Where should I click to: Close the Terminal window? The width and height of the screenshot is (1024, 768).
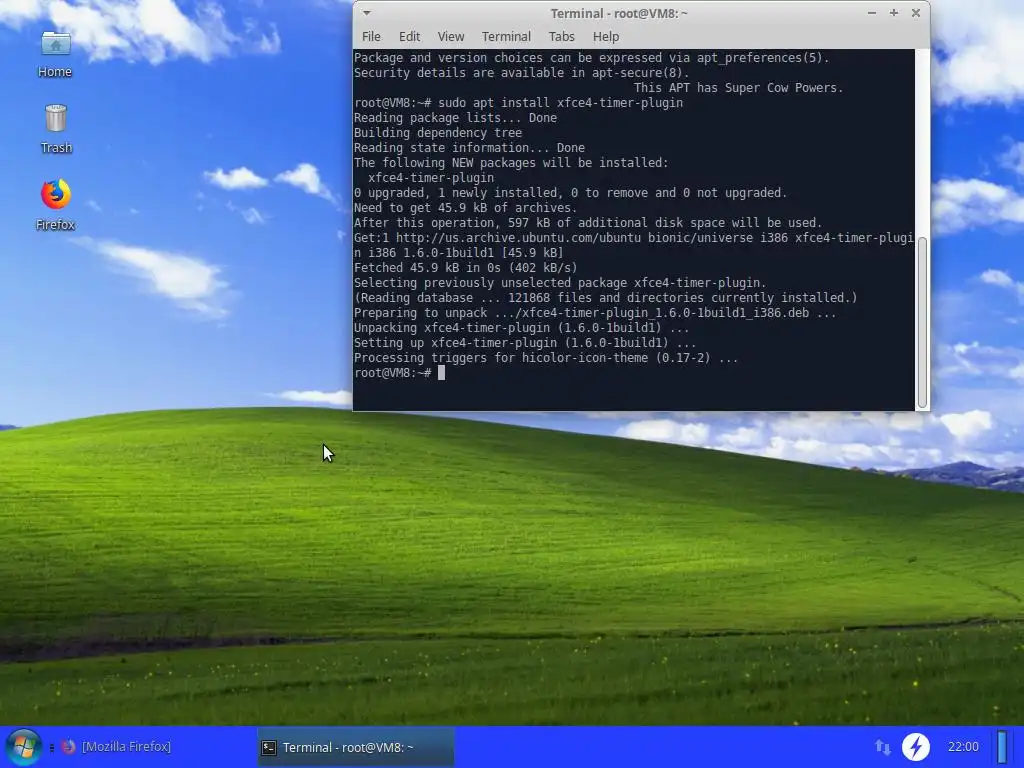pos(916,13)
